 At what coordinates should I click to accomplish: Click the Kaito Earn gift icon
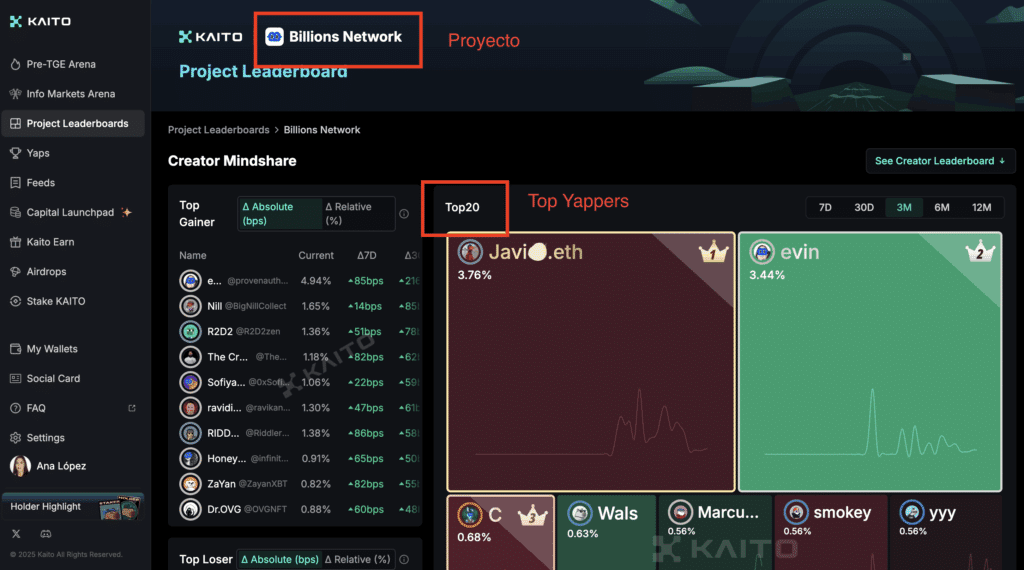(16, 242)
